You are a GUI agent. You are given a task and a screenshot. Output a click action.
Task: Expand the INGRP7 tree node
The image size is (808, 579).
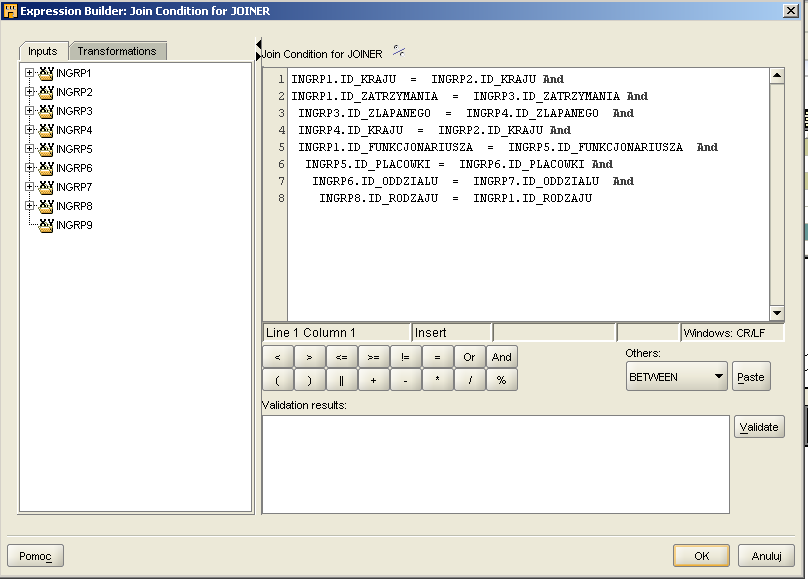30,187
